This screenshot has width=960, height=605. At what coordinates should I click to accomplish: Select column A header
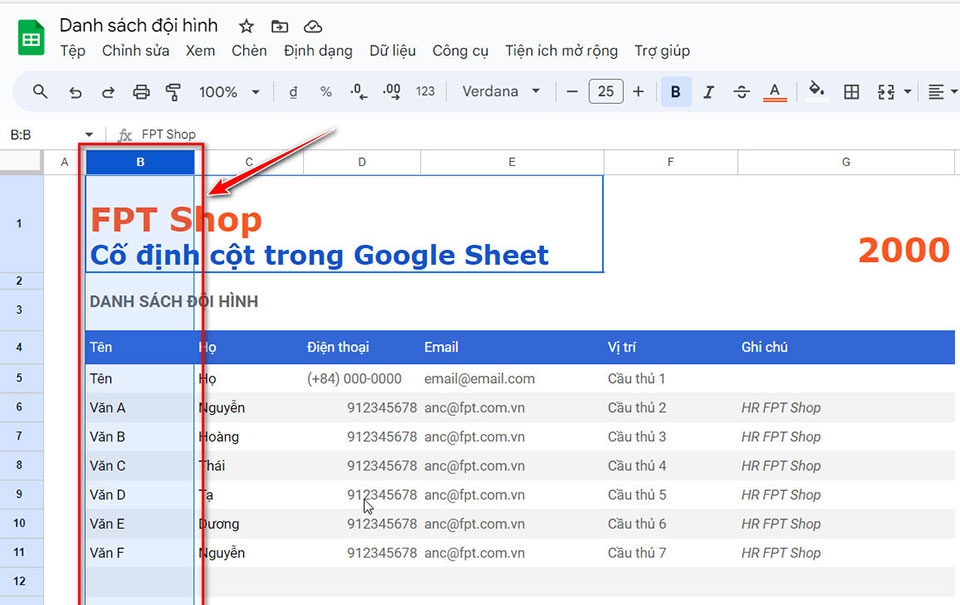coord(64,162)
